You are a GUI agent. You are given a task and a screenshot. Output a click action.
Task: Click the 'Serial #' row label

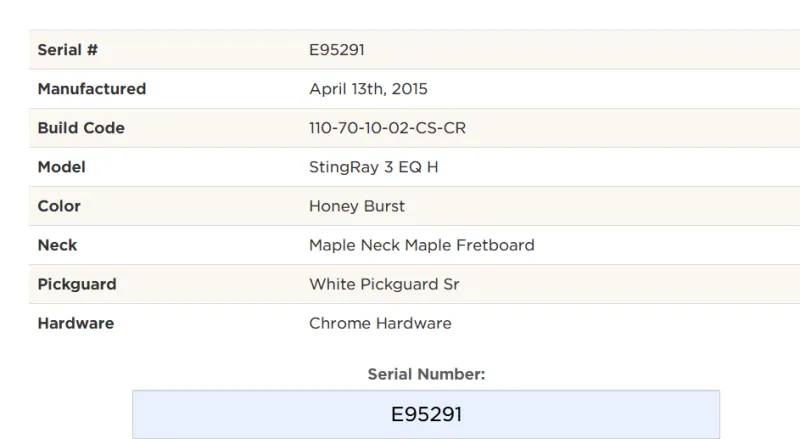[x=68, y=50]
